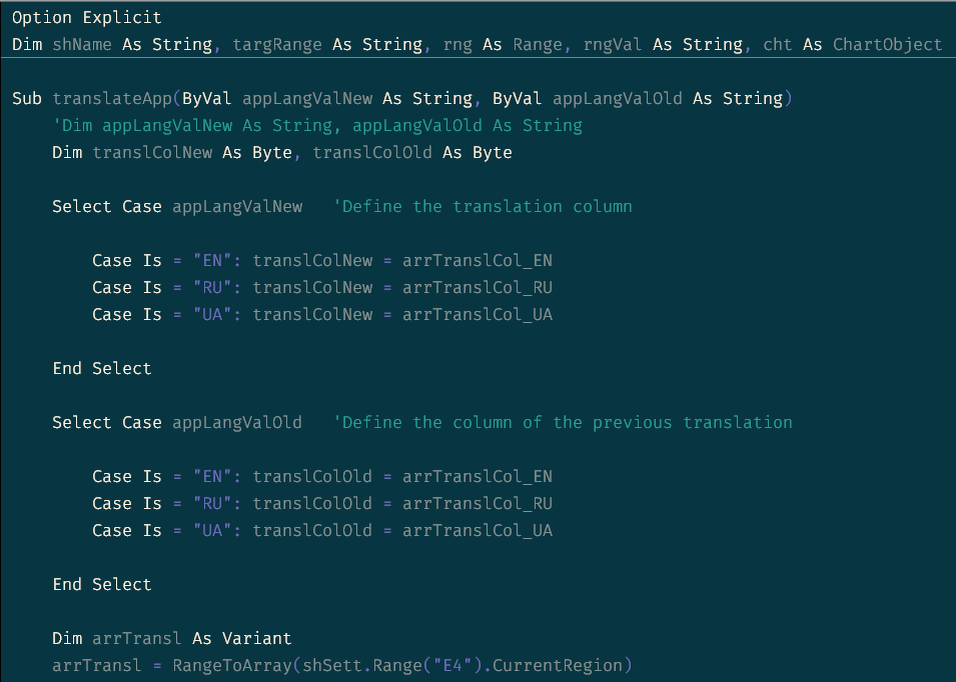Click the Option Explicit statement
This screenshot has height=682, width=956.
[x=87, y=18]
